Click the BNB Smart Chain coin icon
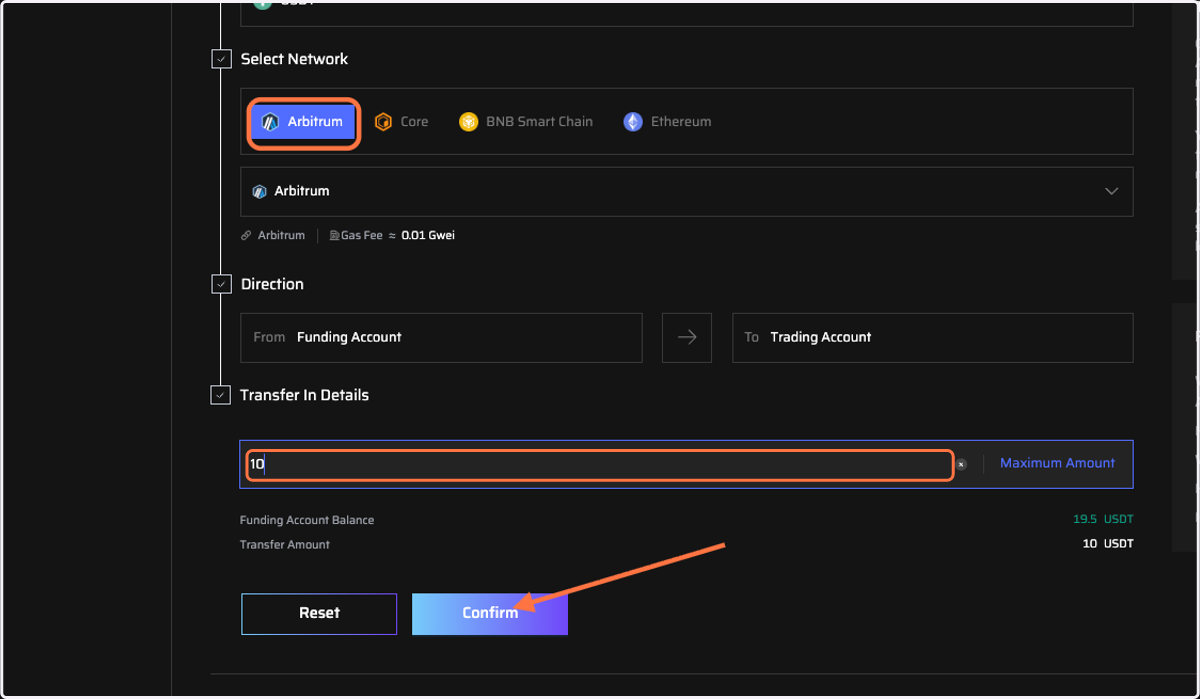Screen dimensions: 1200x699 click(x=468, y=122)
